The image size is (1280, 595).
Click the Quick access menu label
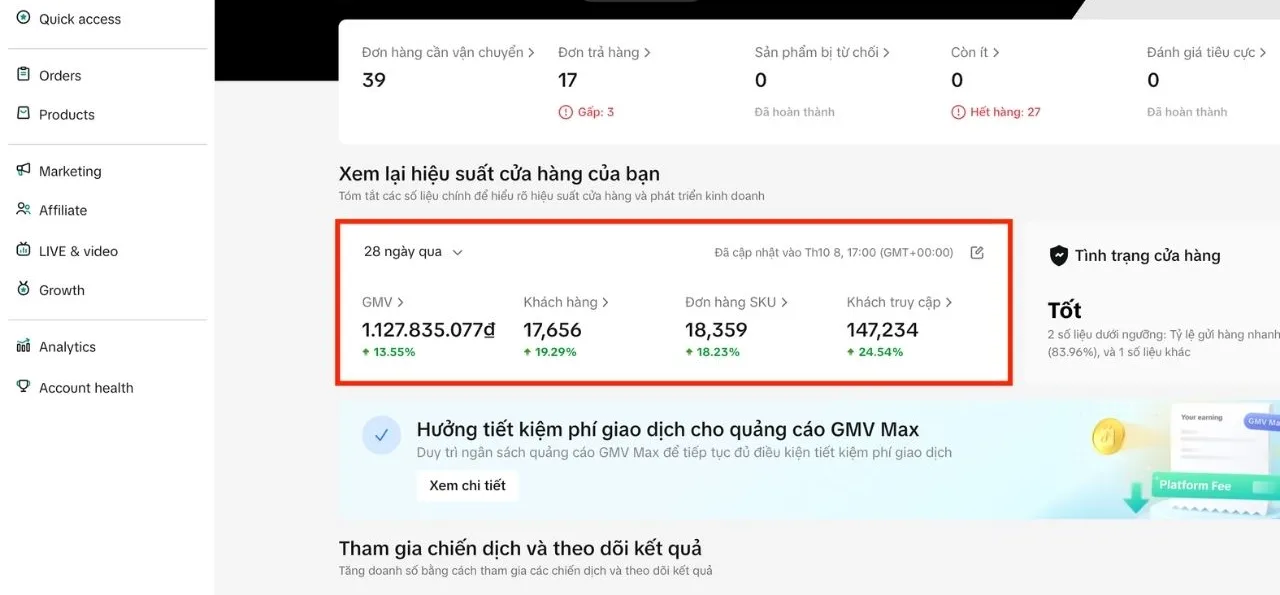[x=80, y=19]
